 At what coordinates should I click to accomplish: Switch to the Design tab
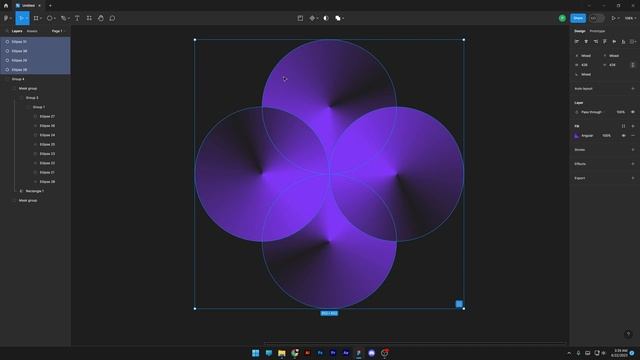pyautogui.click(x=580, y=31)
